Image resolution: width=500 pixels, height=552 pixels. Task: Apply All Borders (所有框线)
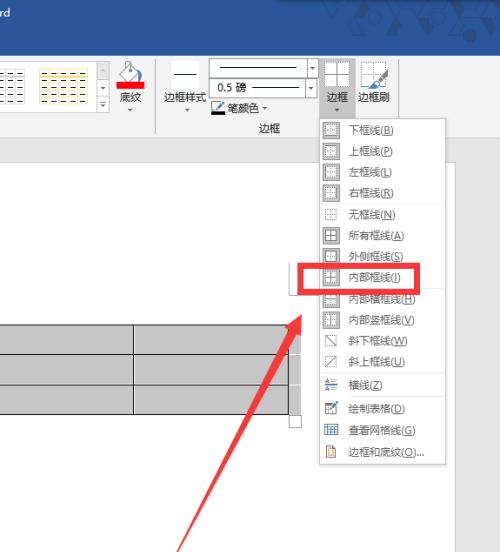click(x=382, y=236)
